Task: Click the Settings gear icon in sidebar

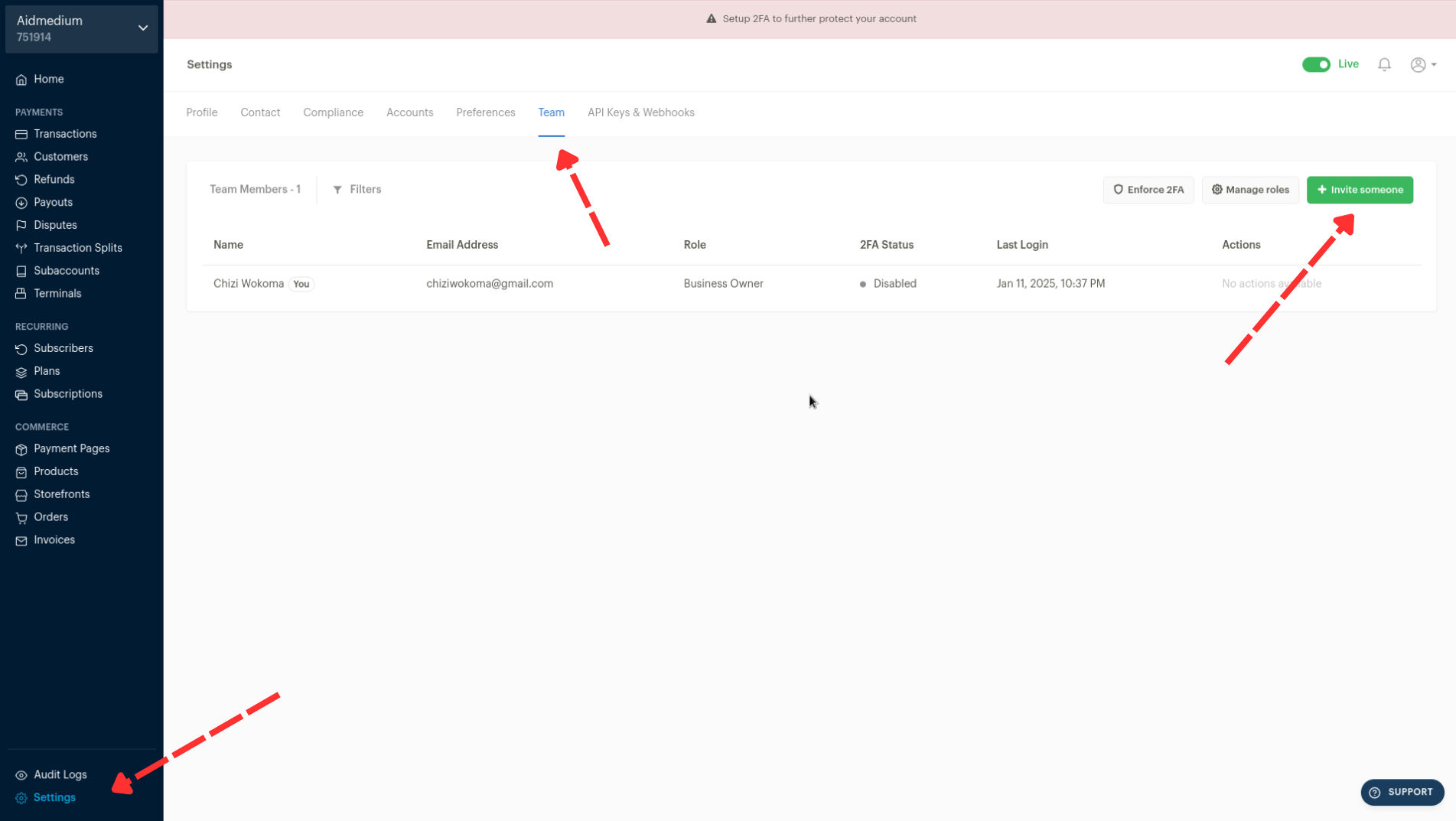Action: (21, 798)
